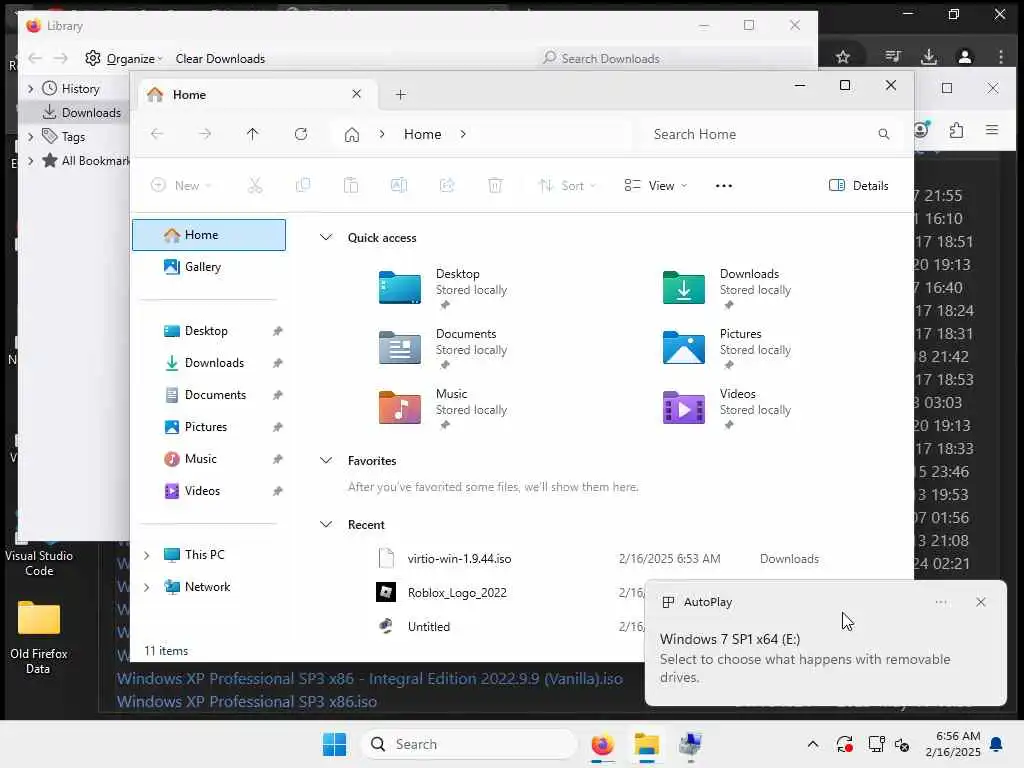Click the Windows XP Professional SP3 x86.iso link
1024x768 pixels.
(x=247, y=702)
